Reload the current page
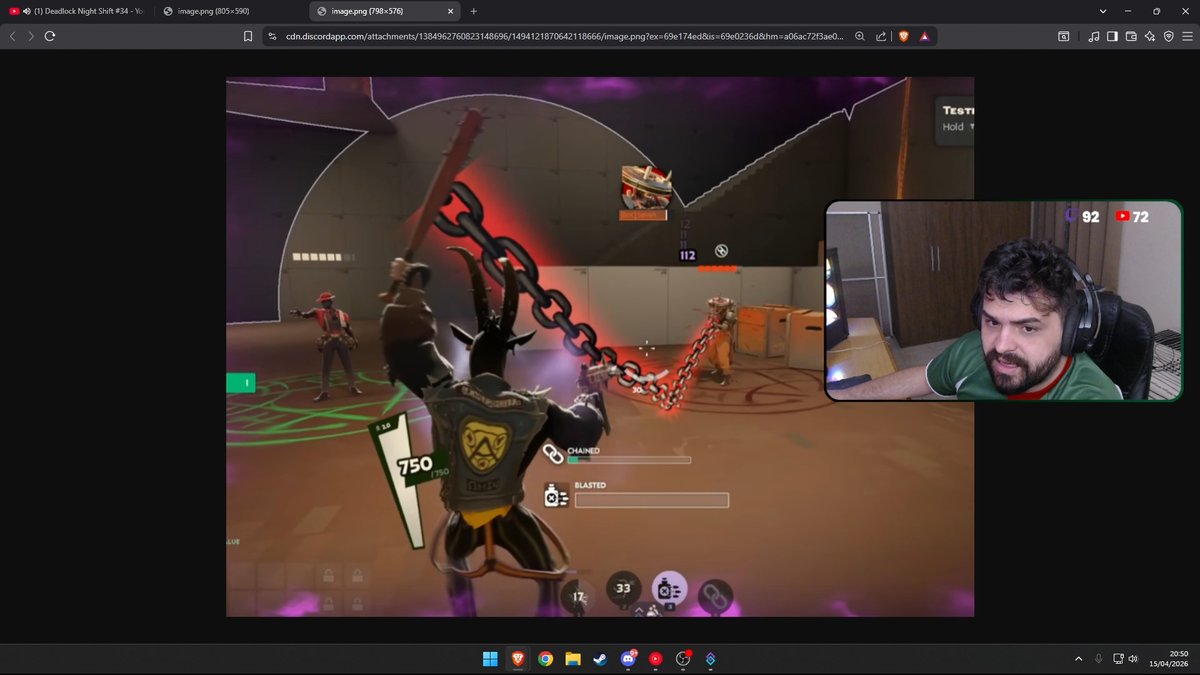Viewport: 1200px width, 675px height. point(49,36)
